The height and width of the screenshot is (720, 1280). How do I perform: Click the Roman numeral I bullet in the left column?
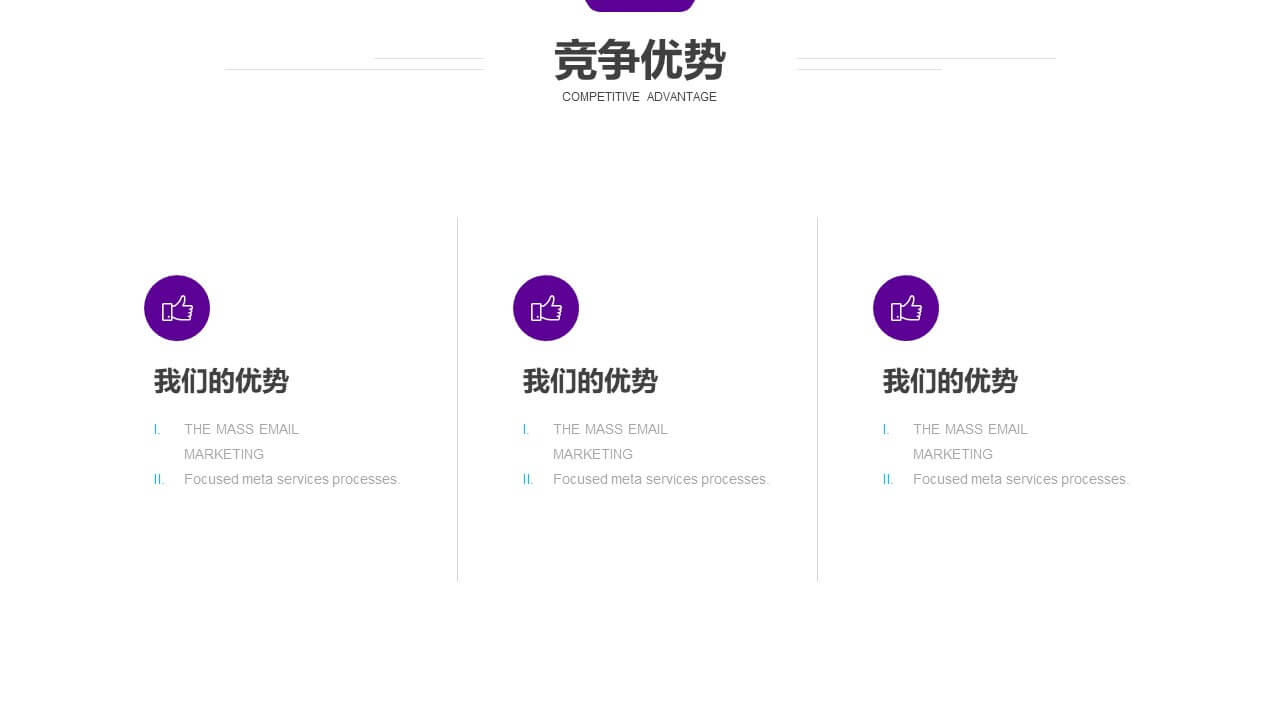tap(157, 429)
